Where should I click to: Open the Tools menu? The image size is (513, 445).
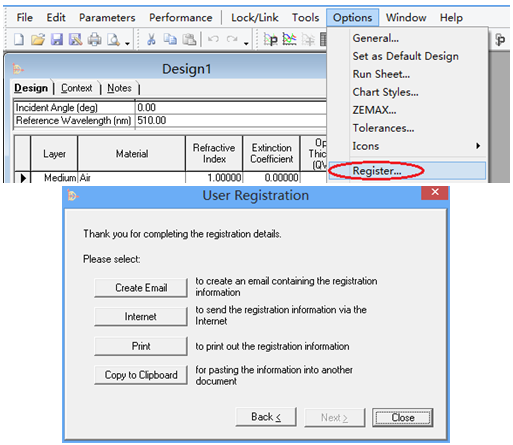(305, 17)
